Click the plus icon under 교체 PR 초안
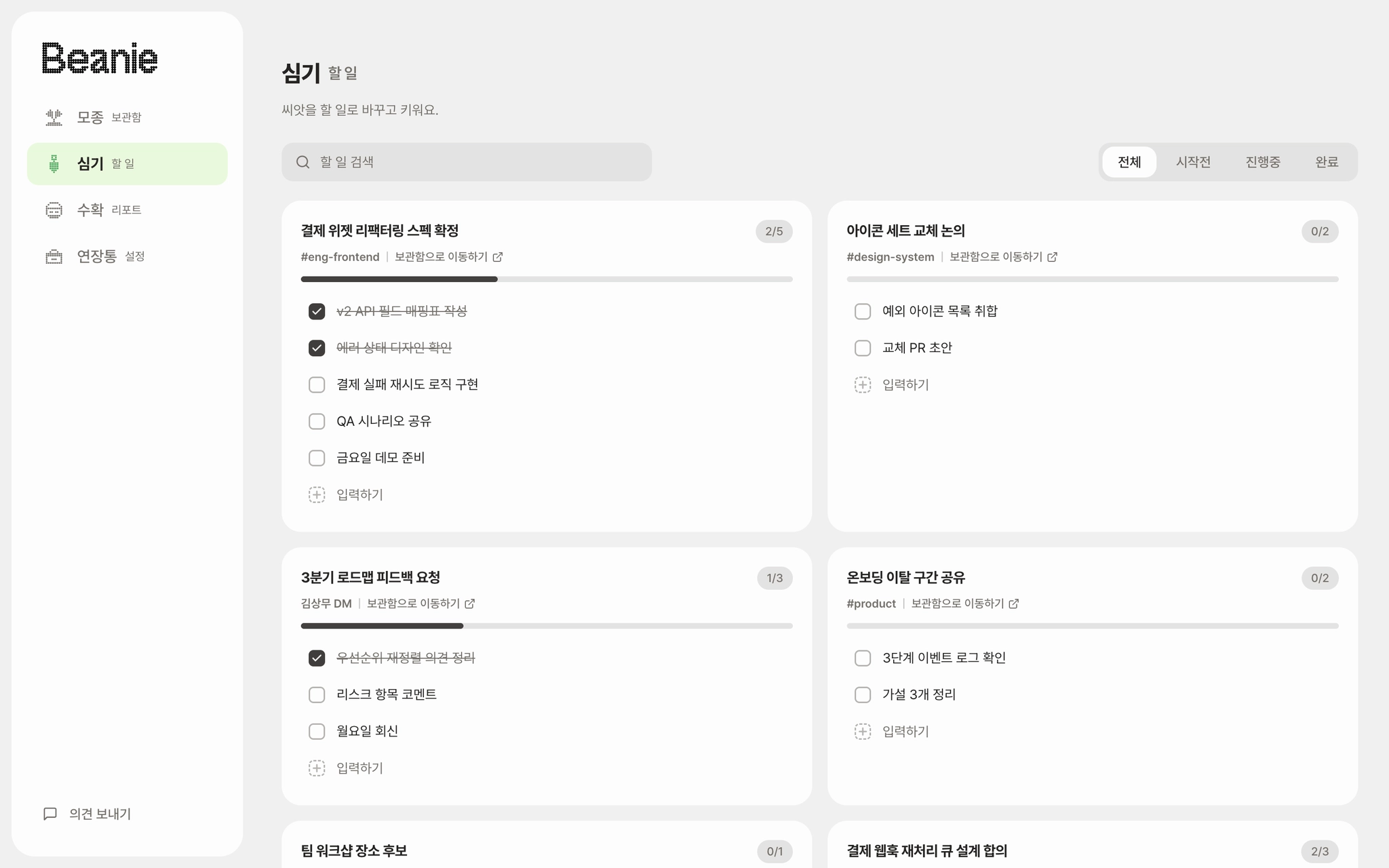The width and height of the screenshot is (1389, 868). pyautogui.click(x=863, y=385)
